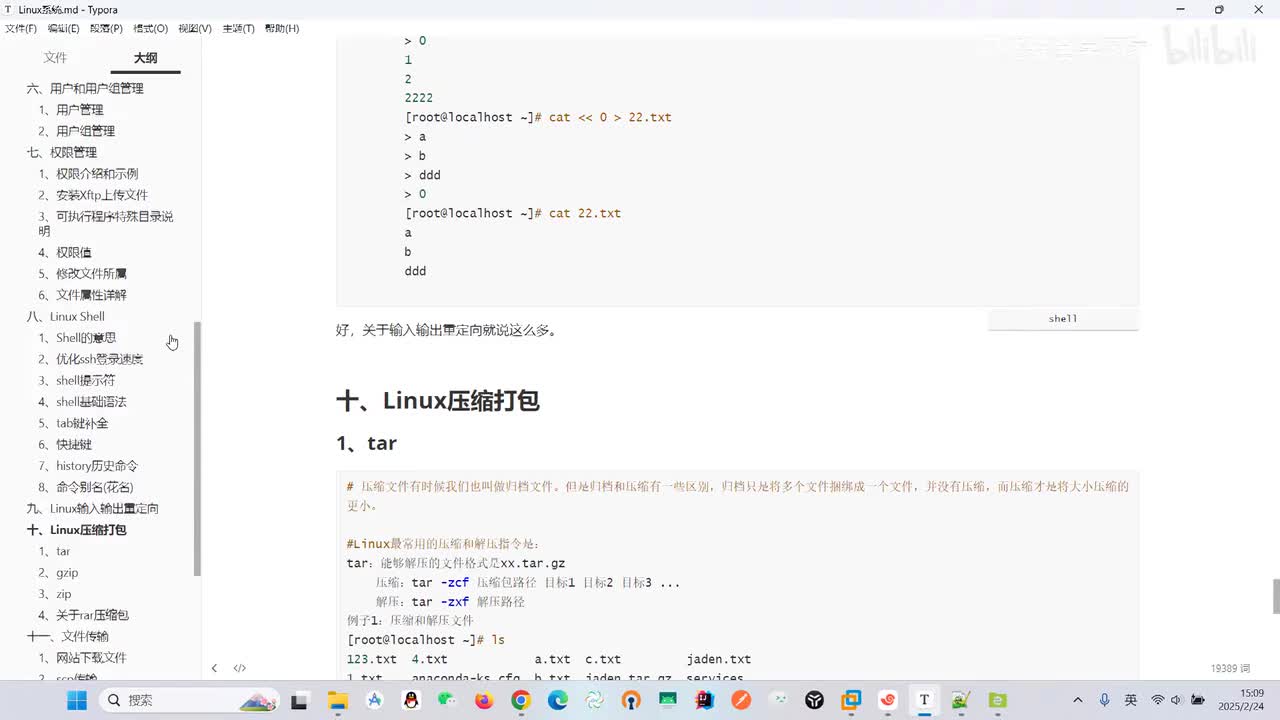Go to 1、用户管理 outline entry
Image resolution: width=1280 pixels, height=720 pixels.
(x=71, y=110)
